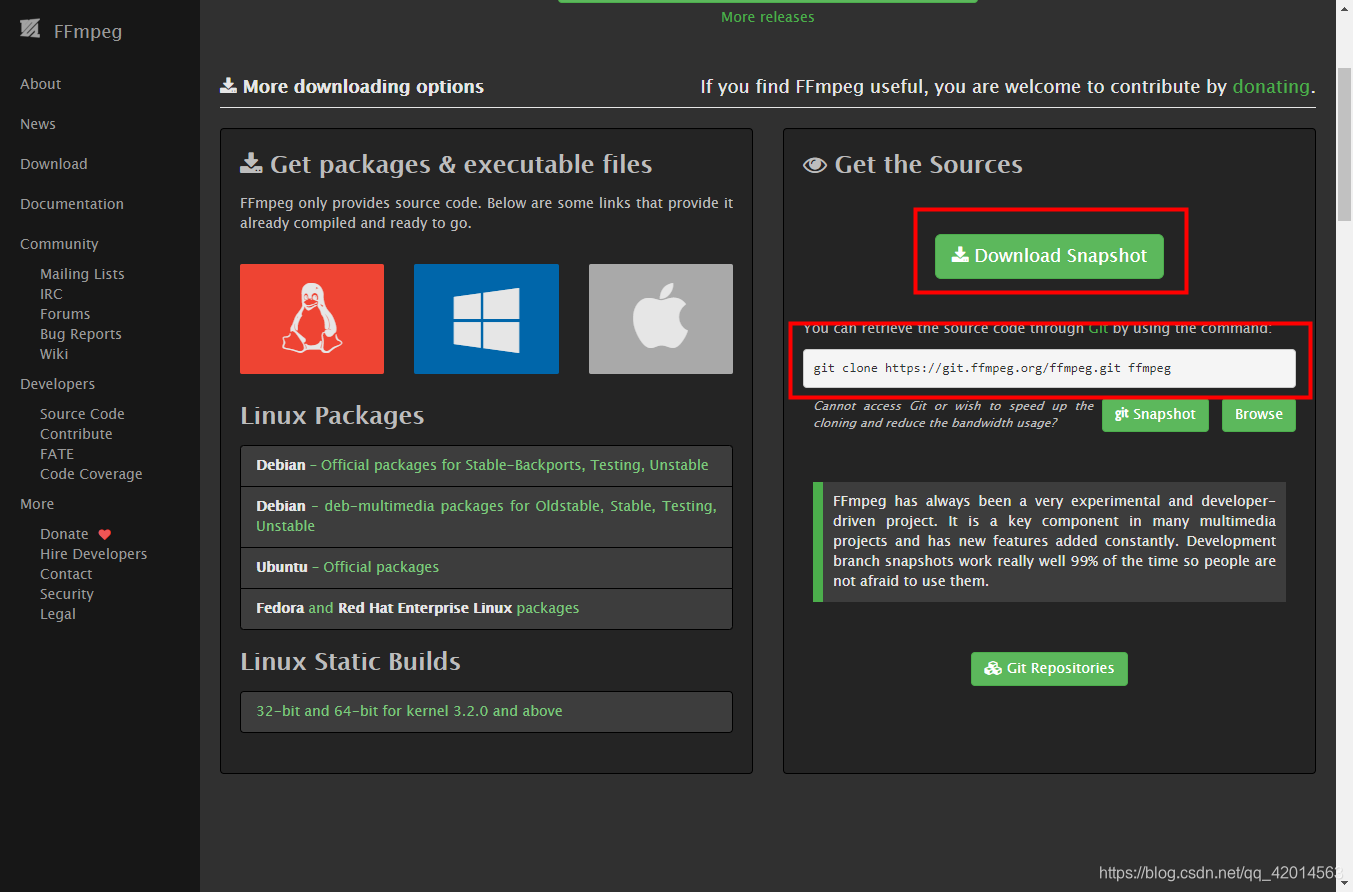
Task: Click the Download Snapshot button
Action: coord(1049,256)
